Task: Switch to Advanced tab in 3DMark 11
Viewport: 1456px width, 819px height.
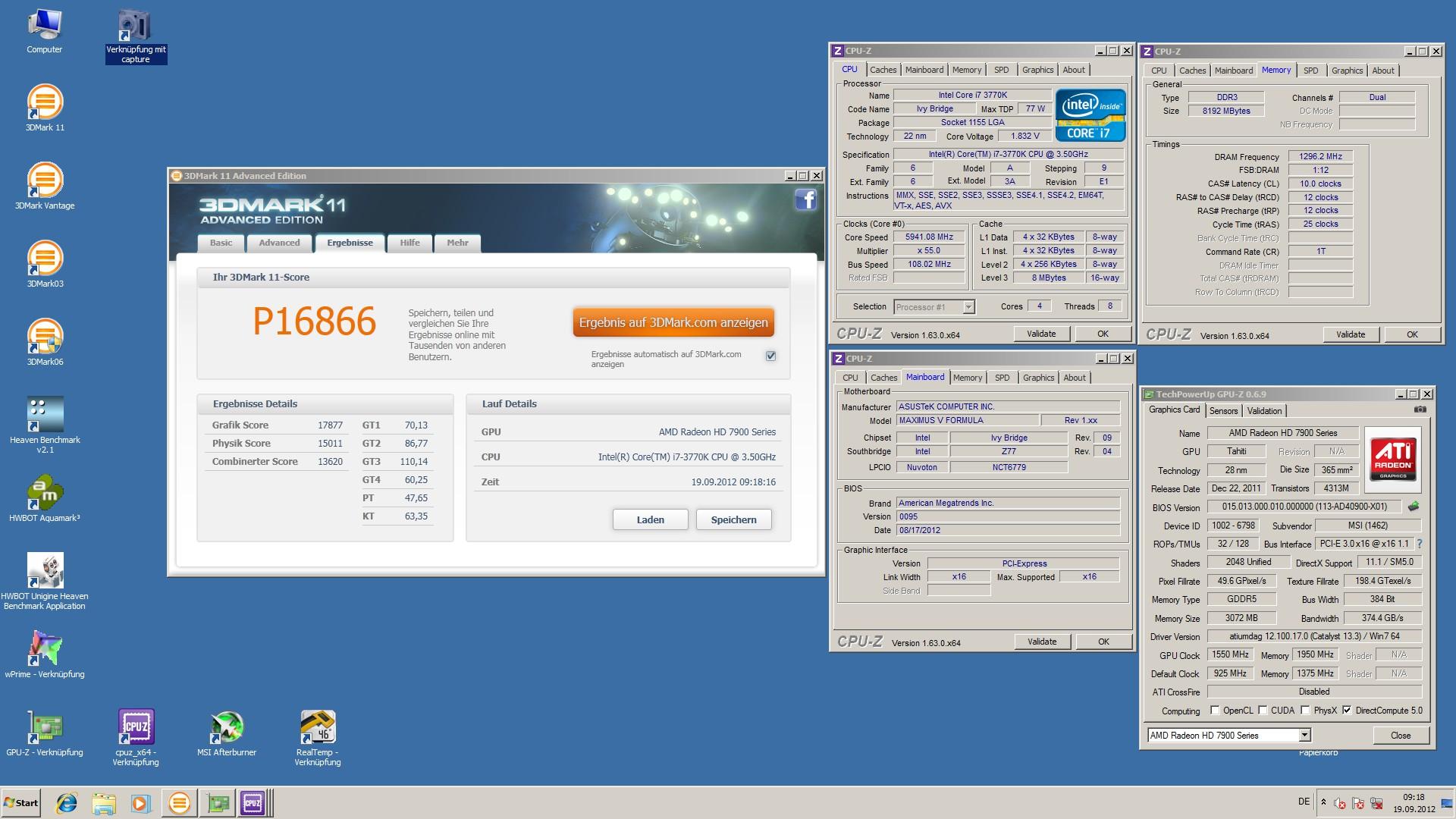Action: 279,243
